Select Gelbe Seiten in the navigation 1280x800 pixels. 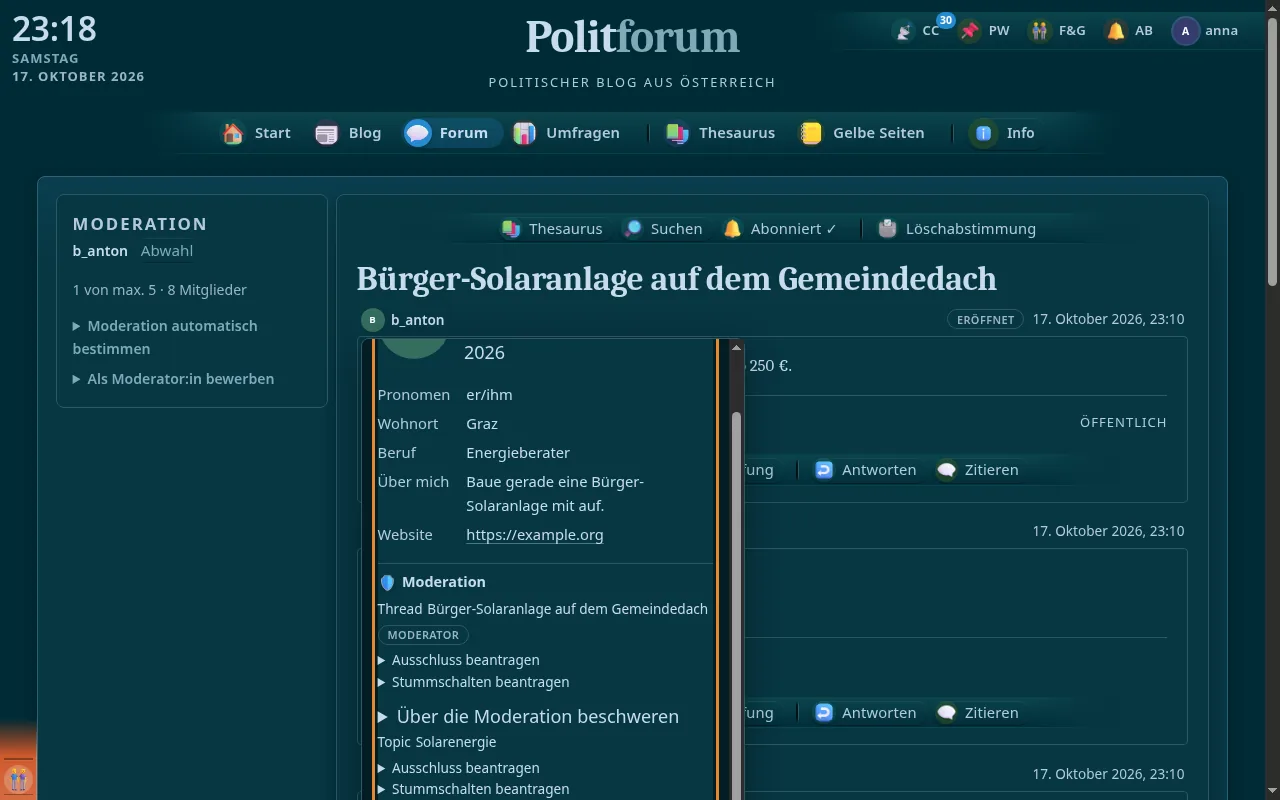[x=862, y=133]
